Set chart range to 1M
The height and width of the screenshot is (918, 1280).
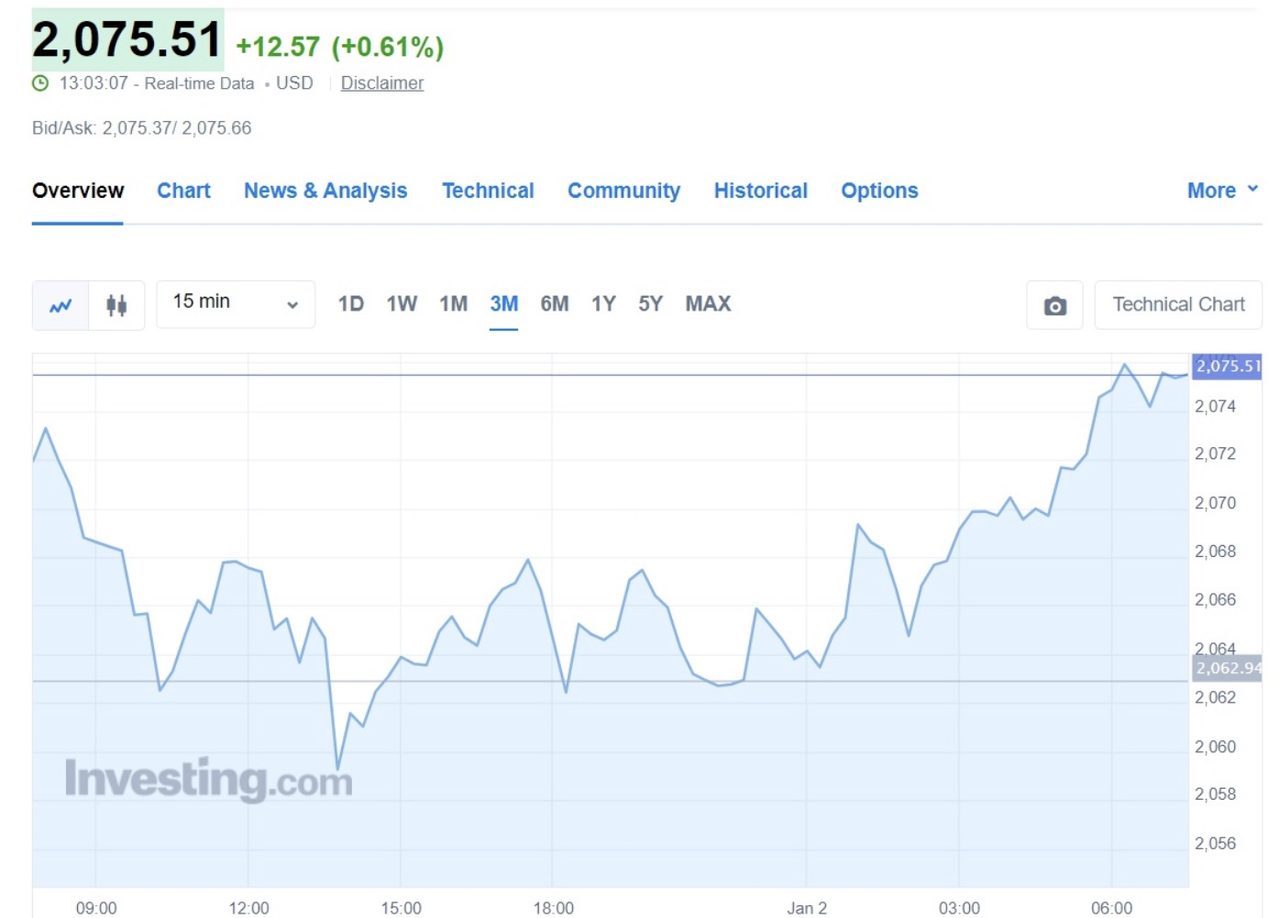tap(453, 303)
